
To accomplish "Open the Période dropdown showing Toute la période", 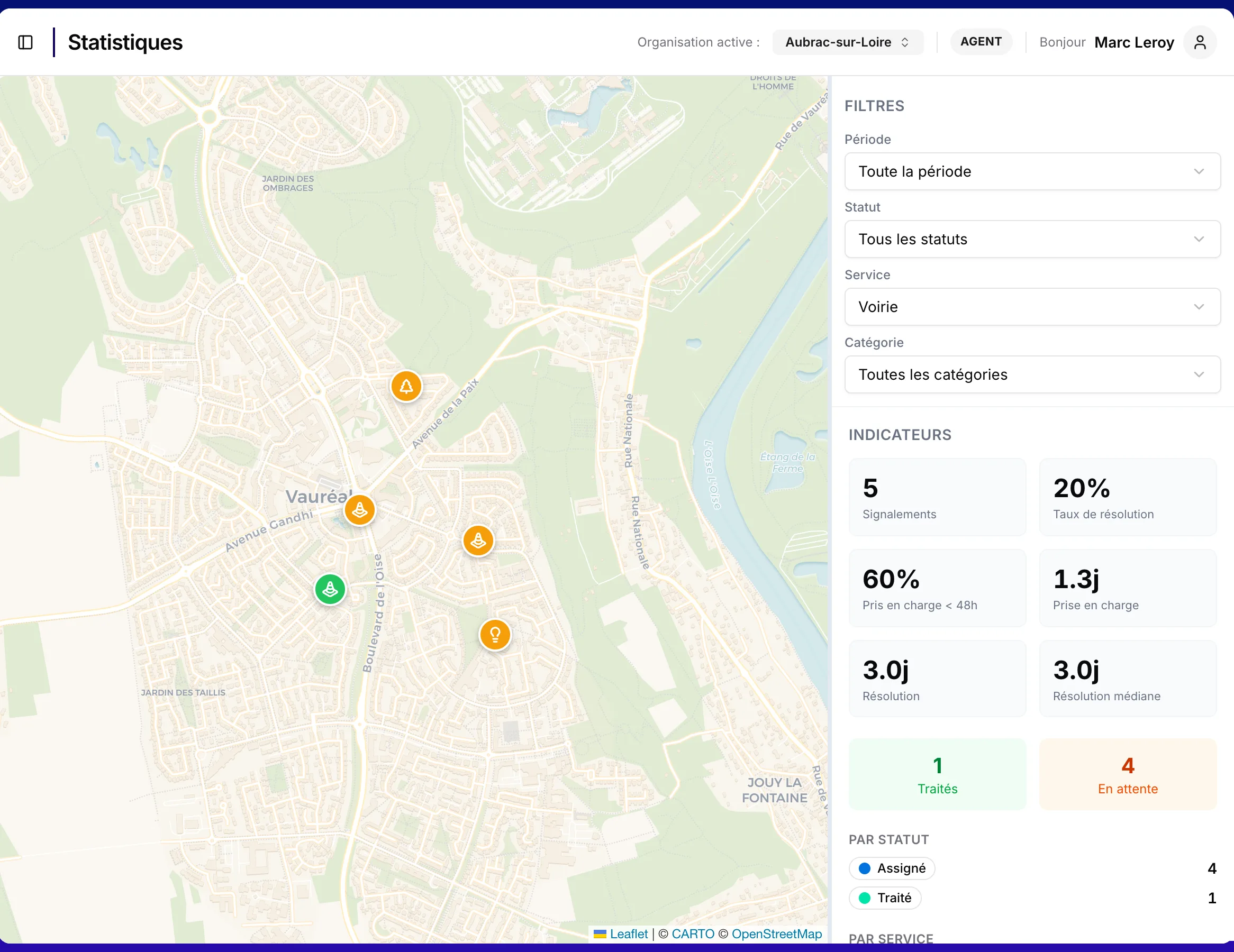I will pyautogui.click(x=1032, y=171).
